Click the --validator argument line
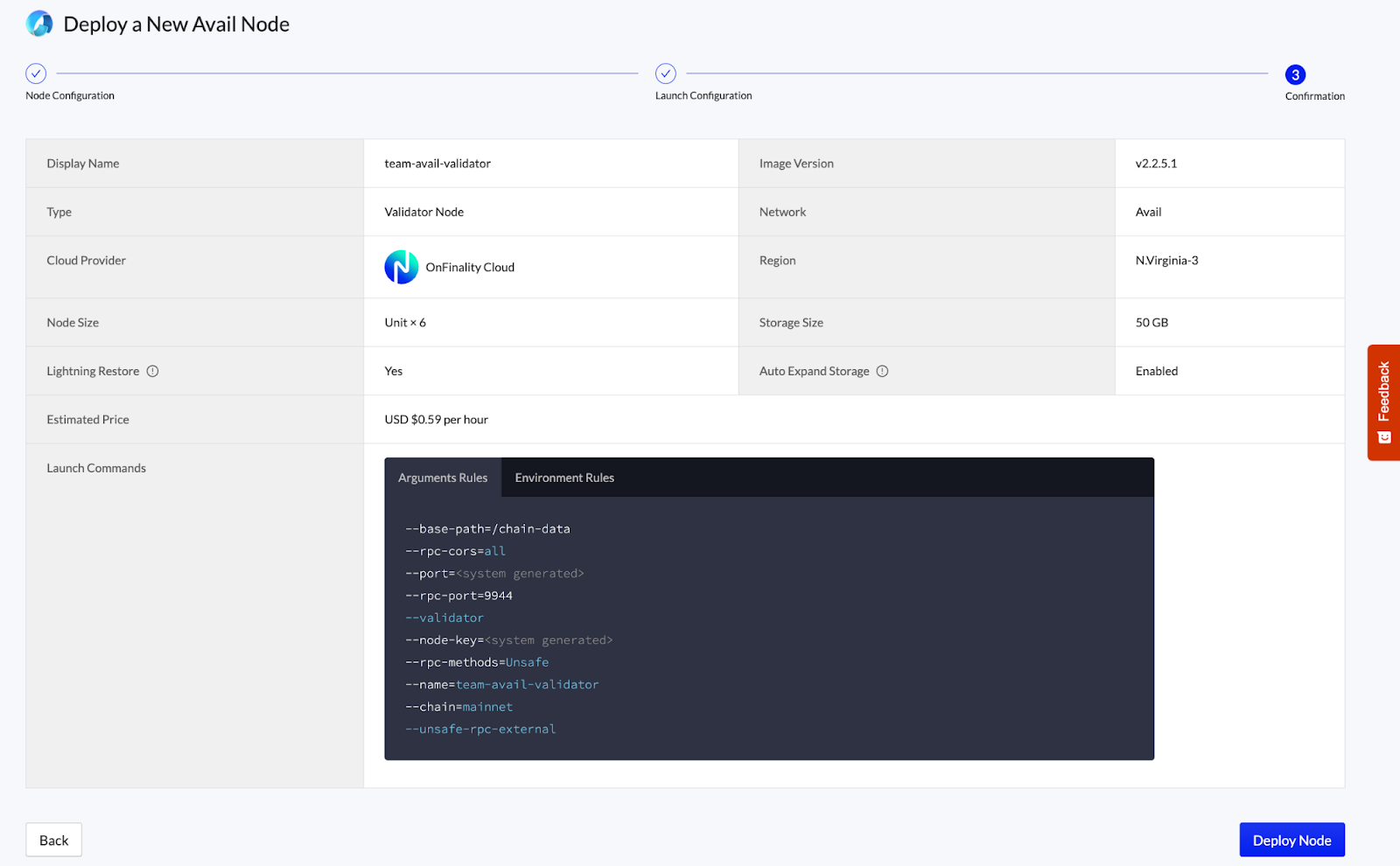This screenshot has width=1400, height=866. click(444, 618)
